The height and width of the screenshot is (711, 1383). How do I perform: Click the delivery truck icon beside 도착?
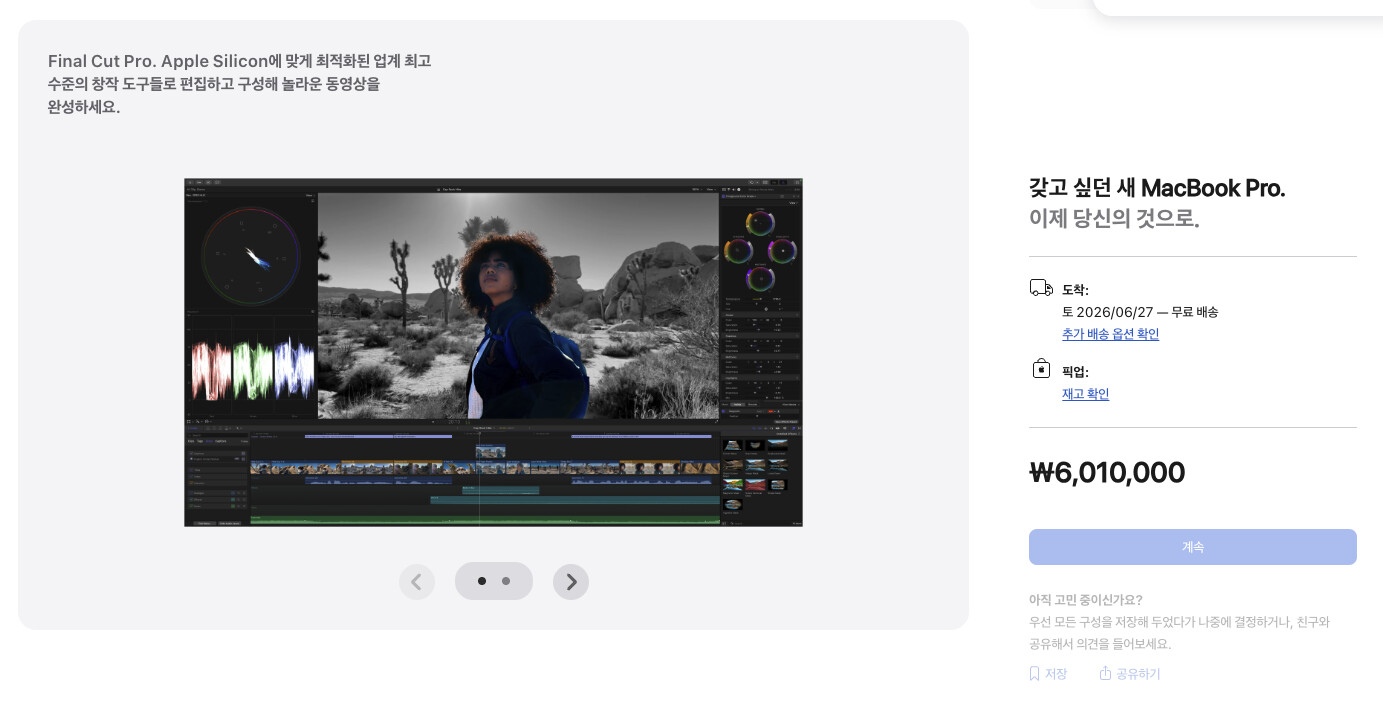[1041, 288]
